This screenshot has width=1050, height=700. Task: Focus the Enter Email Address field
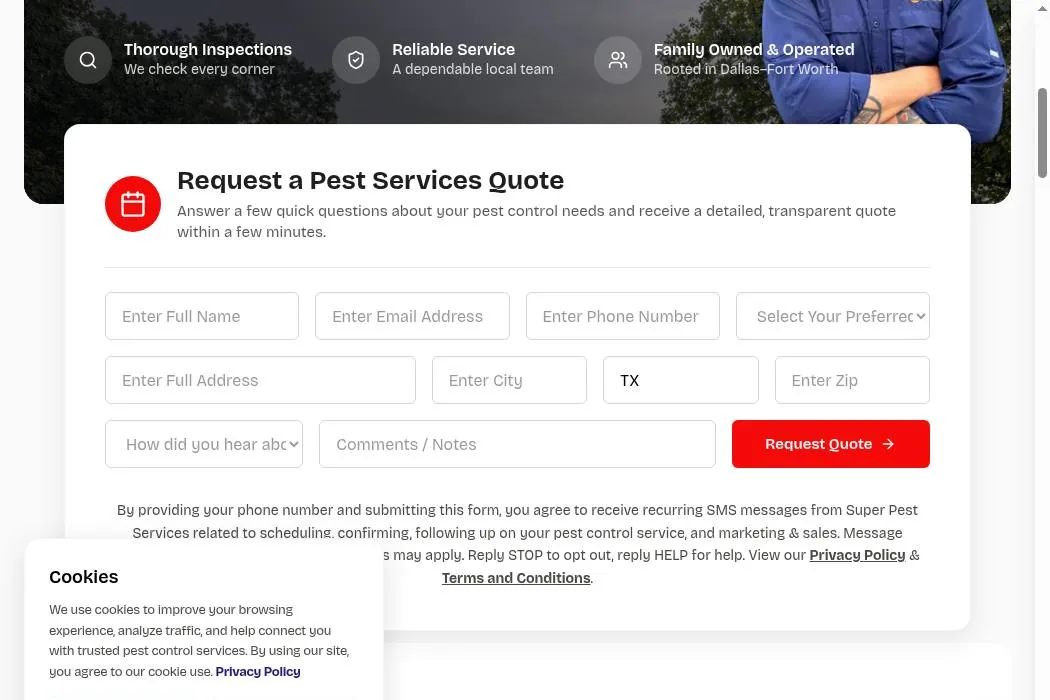coord(412,316)
